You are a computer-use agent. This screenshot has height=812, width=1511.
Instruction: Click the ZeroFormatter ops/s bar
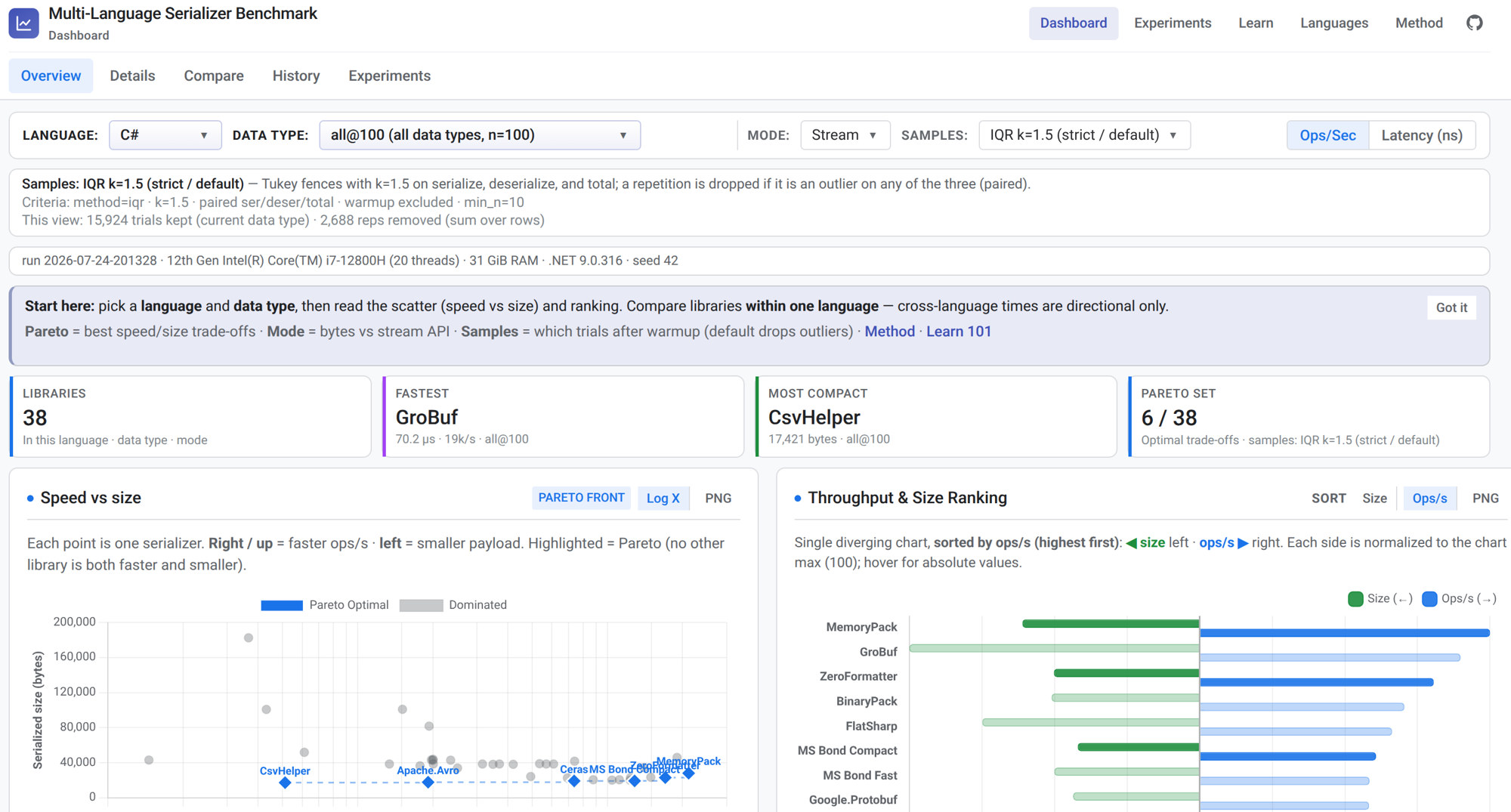[1316, 682]
